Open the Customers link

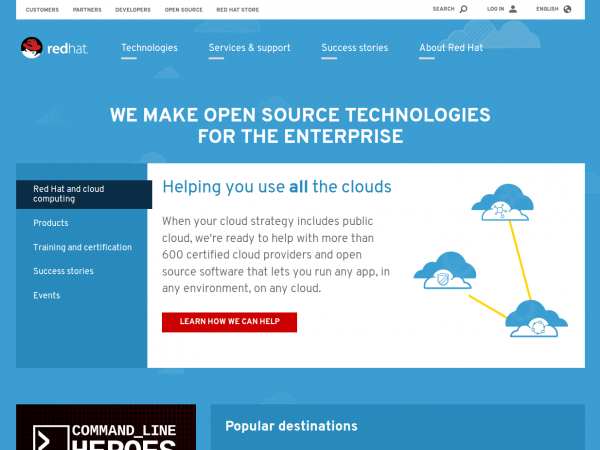tap(42, 10)
